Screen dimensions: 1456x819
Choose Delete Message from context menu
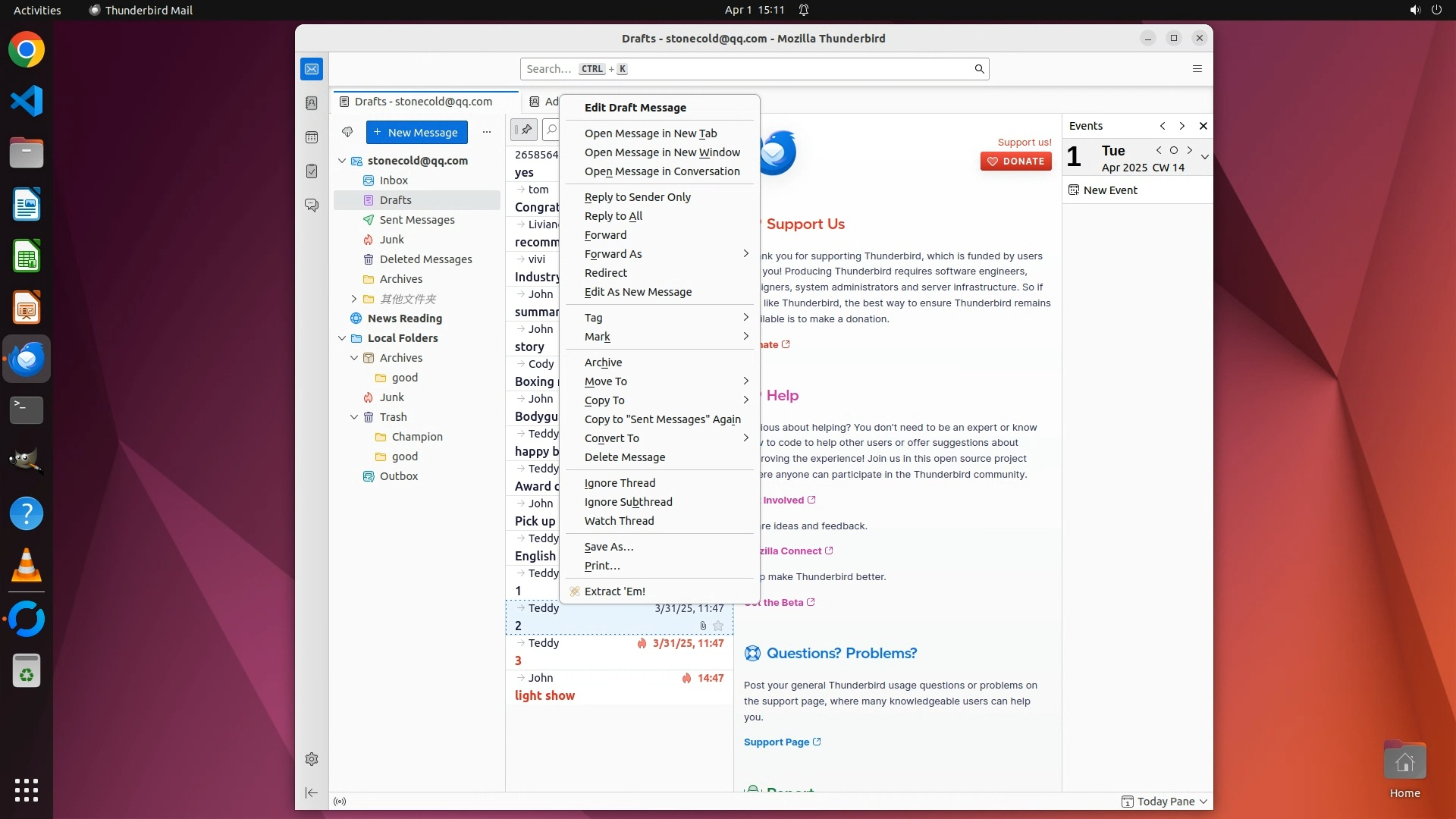coord(625,457)
